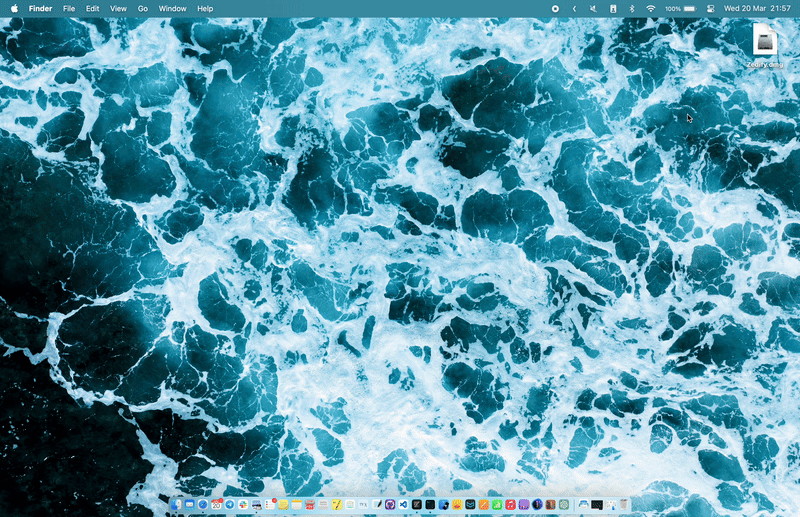Click the muted sound icon in menu bar
Viewport: 800px width, 517px height.
point(593,9)
